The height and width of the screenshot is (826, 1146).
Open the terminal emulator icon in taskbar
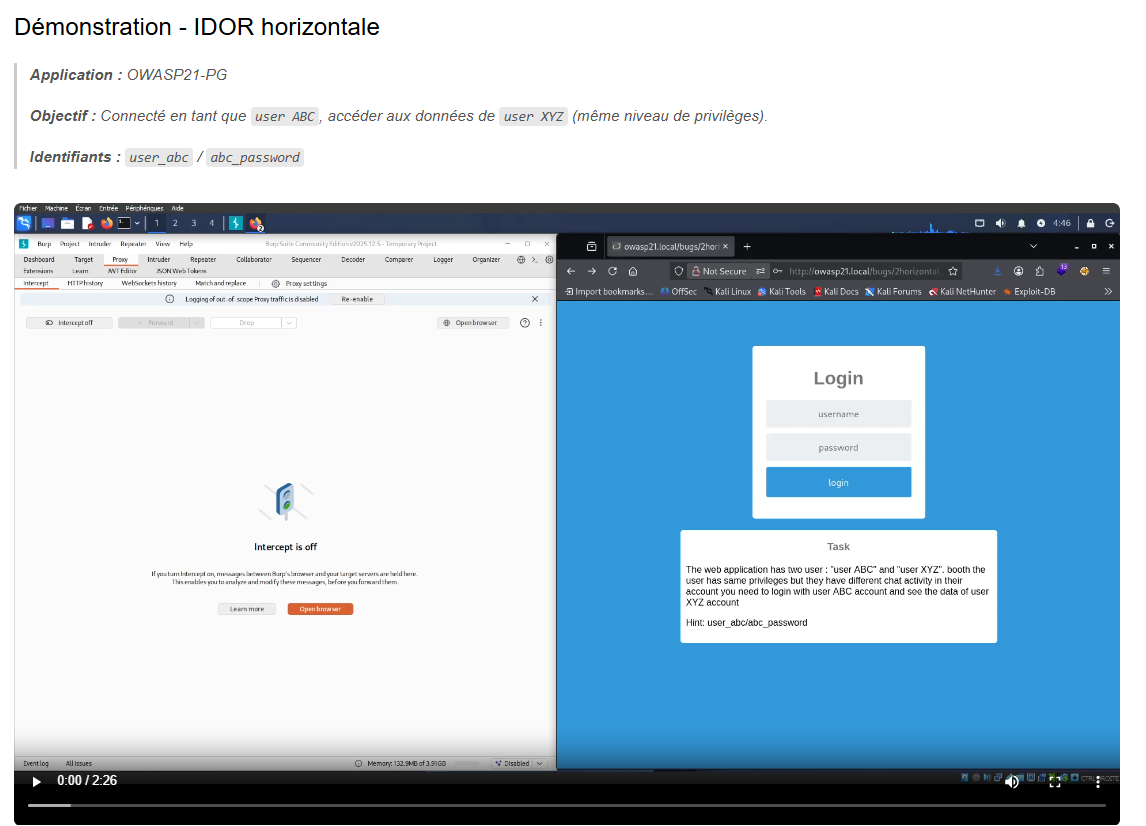(x=124, y=224)
